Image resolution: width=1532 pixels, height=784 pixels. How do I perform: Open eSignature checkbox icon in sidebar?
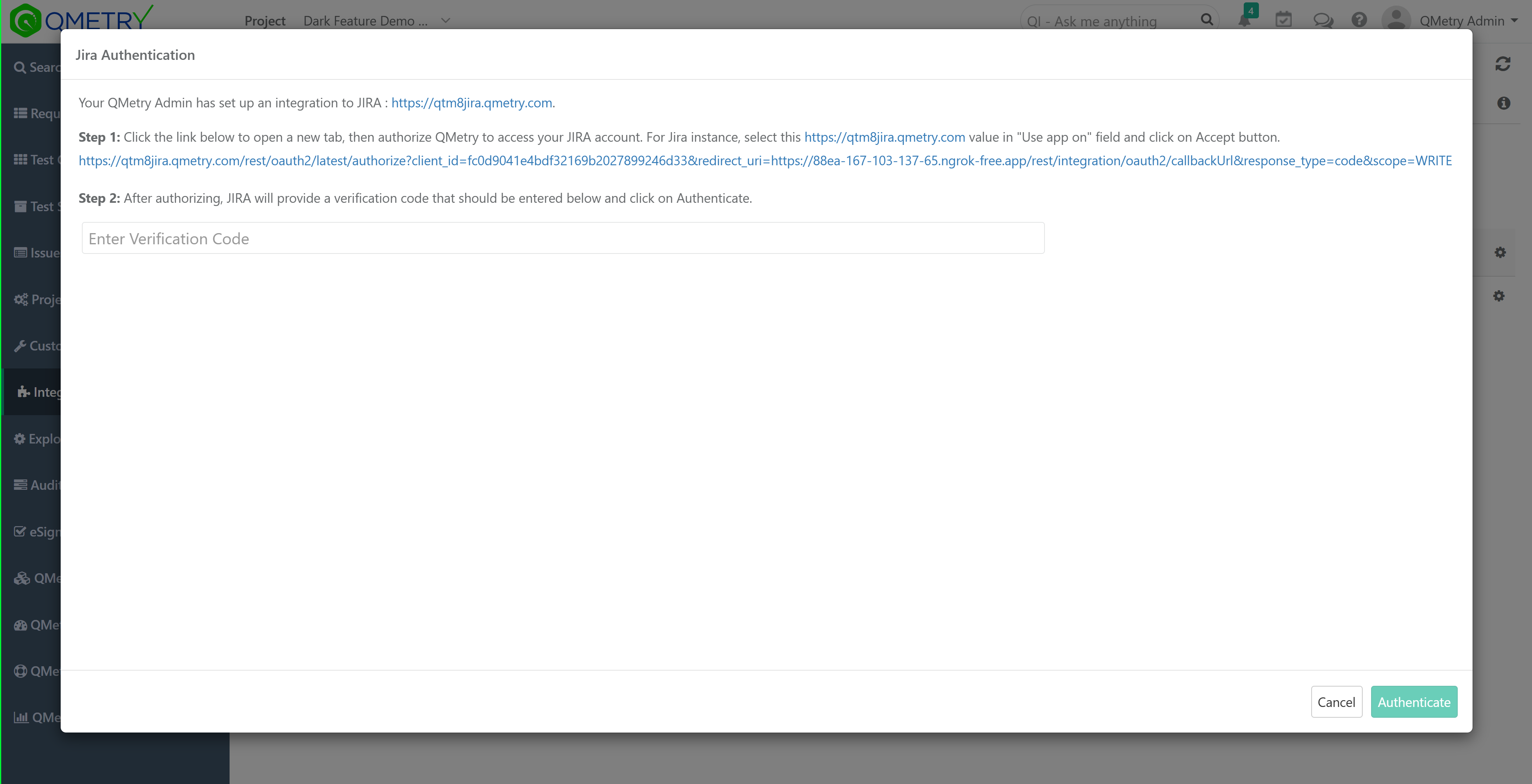[x=20, y=531]
